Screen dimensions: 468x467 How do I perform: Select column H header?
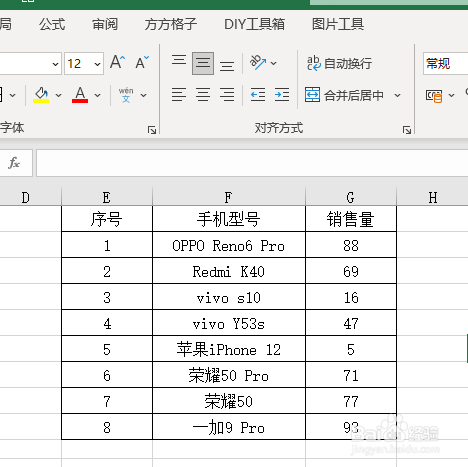coord(433,198)
